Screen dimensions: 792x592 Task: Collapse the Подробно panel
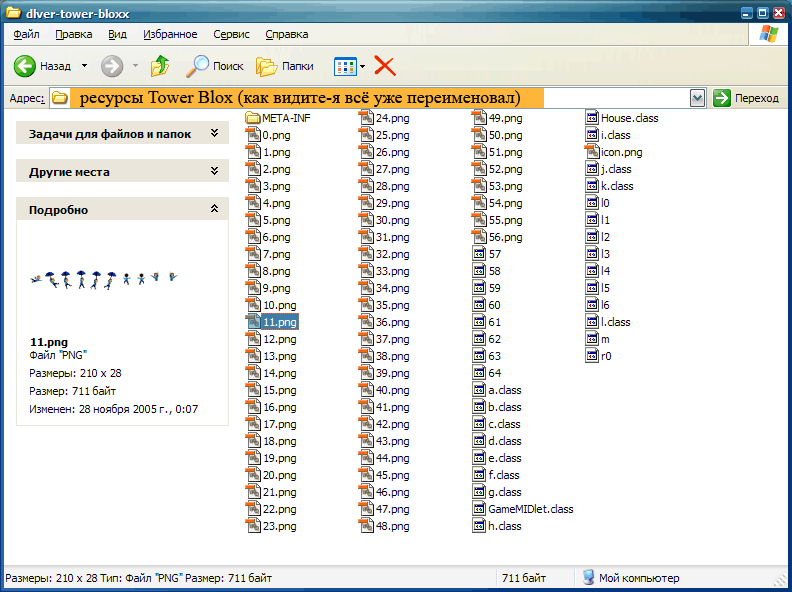214,209
